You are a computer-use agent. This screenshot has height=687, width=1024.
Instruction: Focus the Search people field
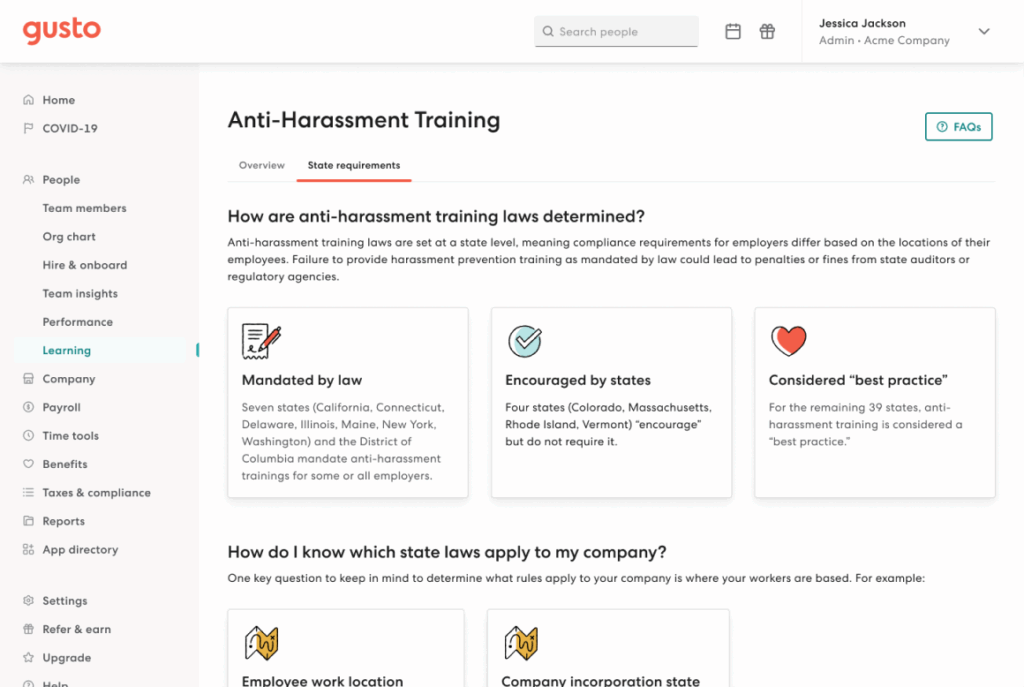click(616, 31)
